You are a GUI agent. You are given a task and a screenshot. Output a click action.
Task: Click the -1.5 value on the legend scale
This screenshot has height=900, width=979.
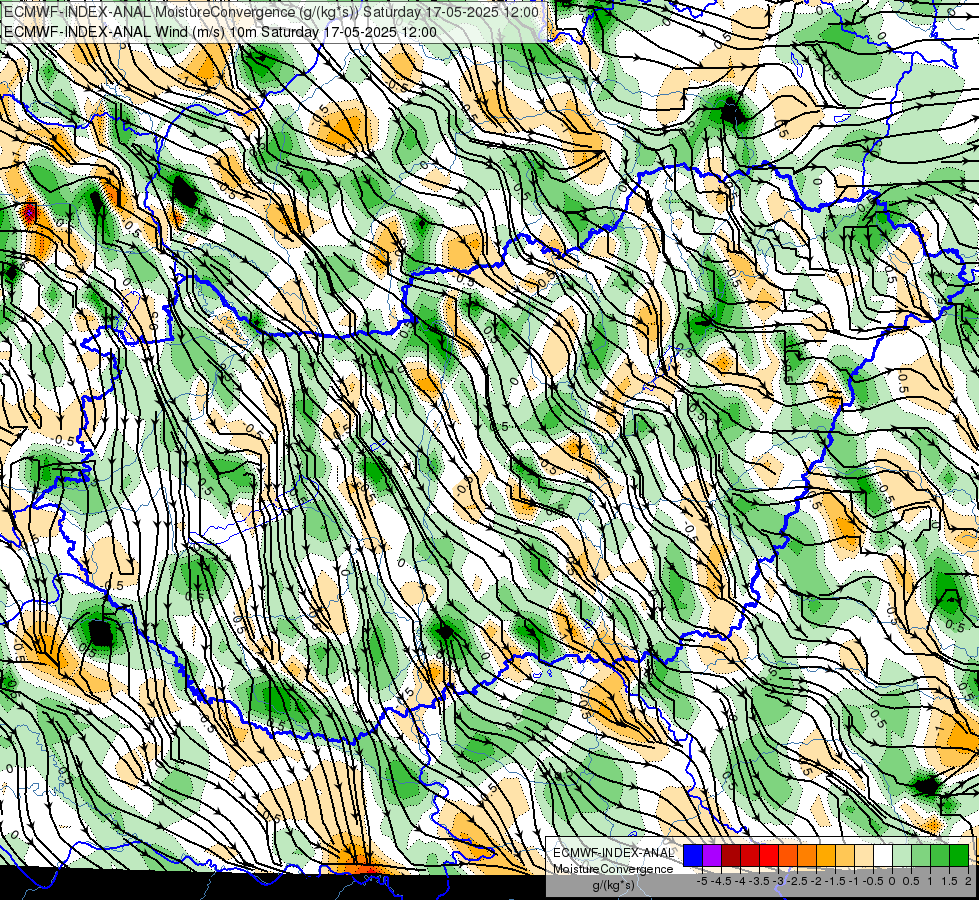pyautogui.click(x=835, y=881)
